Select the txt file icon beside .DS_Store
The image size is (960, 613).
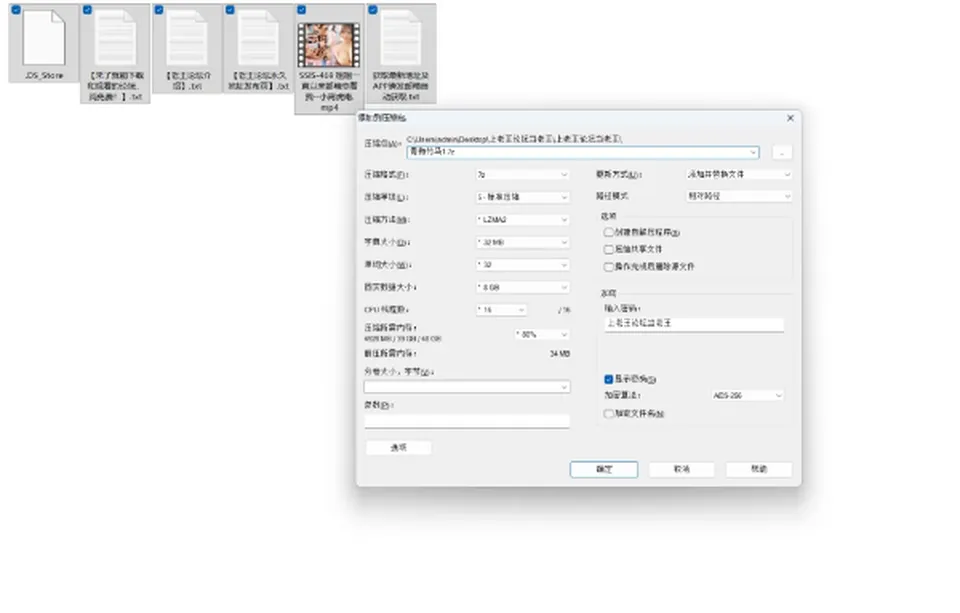[116, 38]
